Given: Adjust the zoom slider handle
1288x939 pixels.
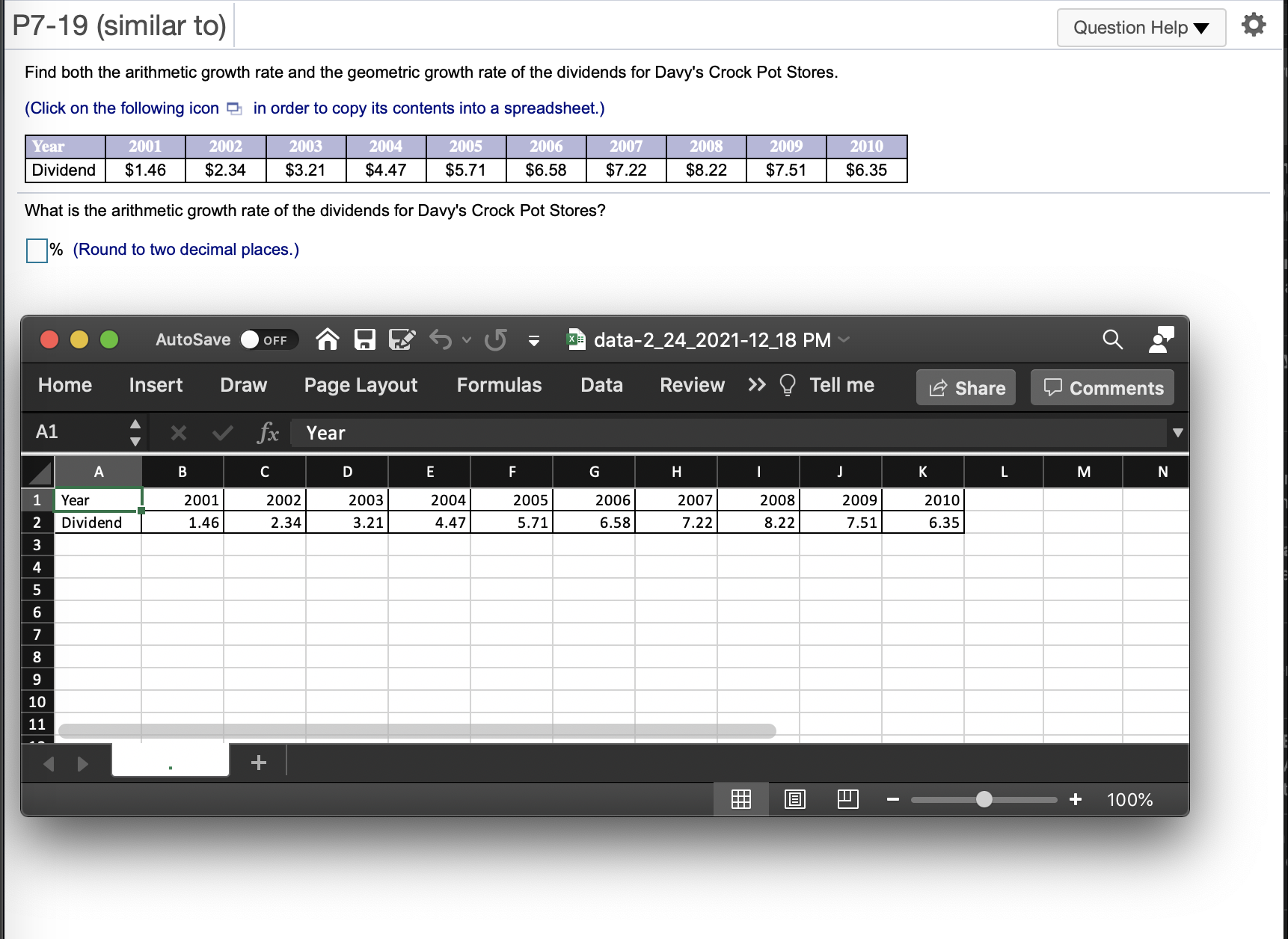Looking at the screenshot, I should pos(984,799).
